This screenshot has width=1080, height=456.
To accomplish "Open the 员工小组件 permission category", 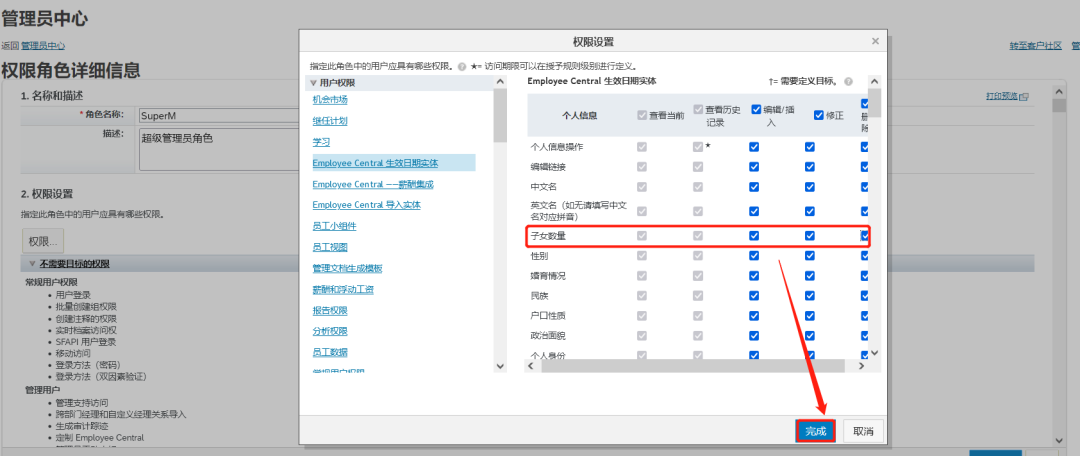I will tap(334, 226).
